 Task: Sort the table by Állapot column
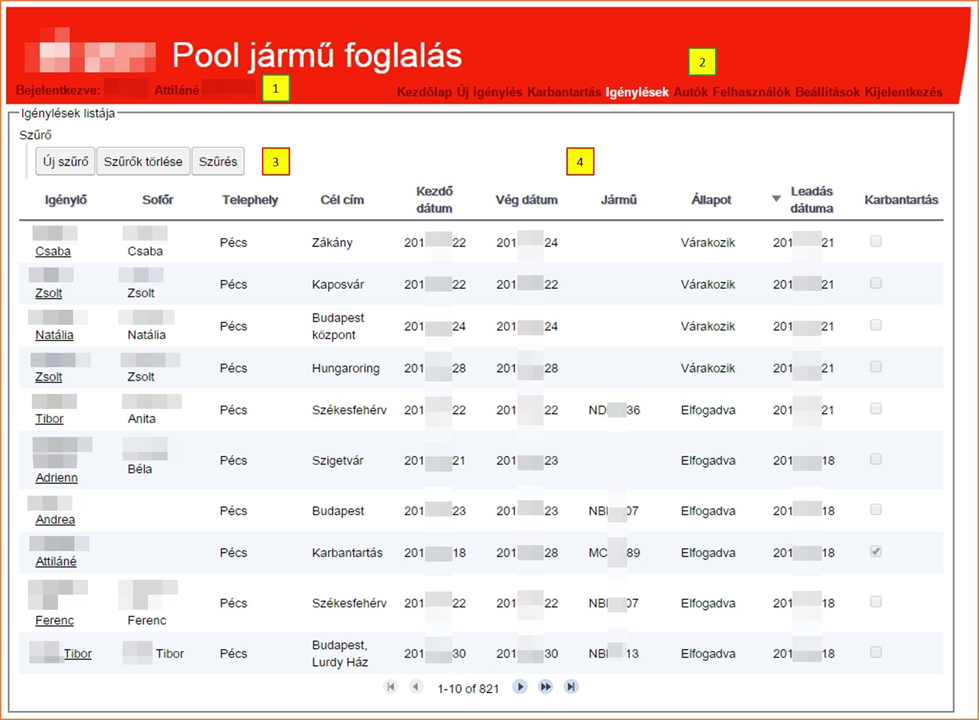[x=711, y=200]
